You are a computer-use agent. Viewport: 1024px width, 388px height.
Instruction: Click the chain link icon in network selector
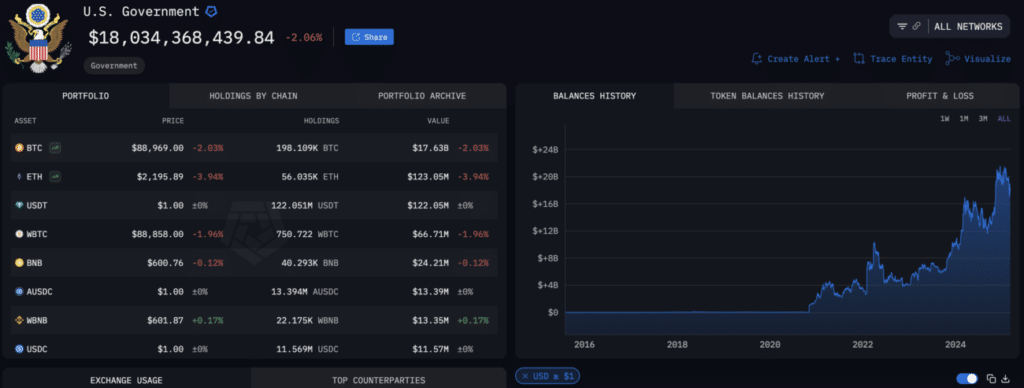pos(916,27)
